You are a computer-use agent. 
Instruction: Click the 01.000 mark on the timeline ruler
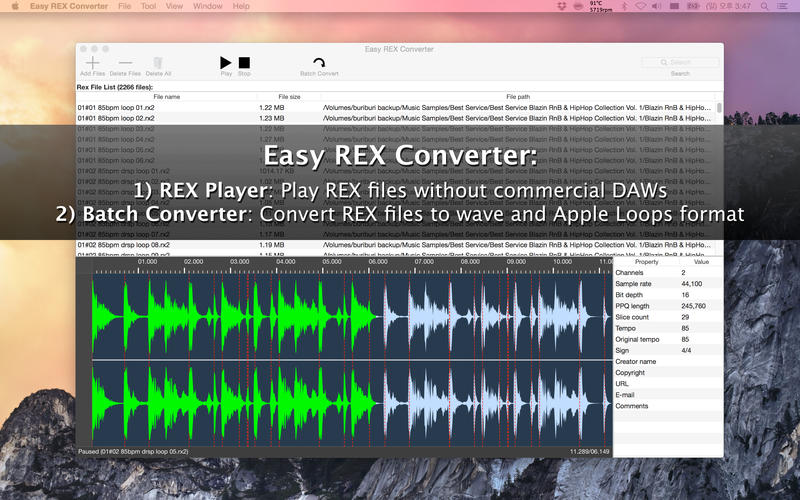point(147,261)
